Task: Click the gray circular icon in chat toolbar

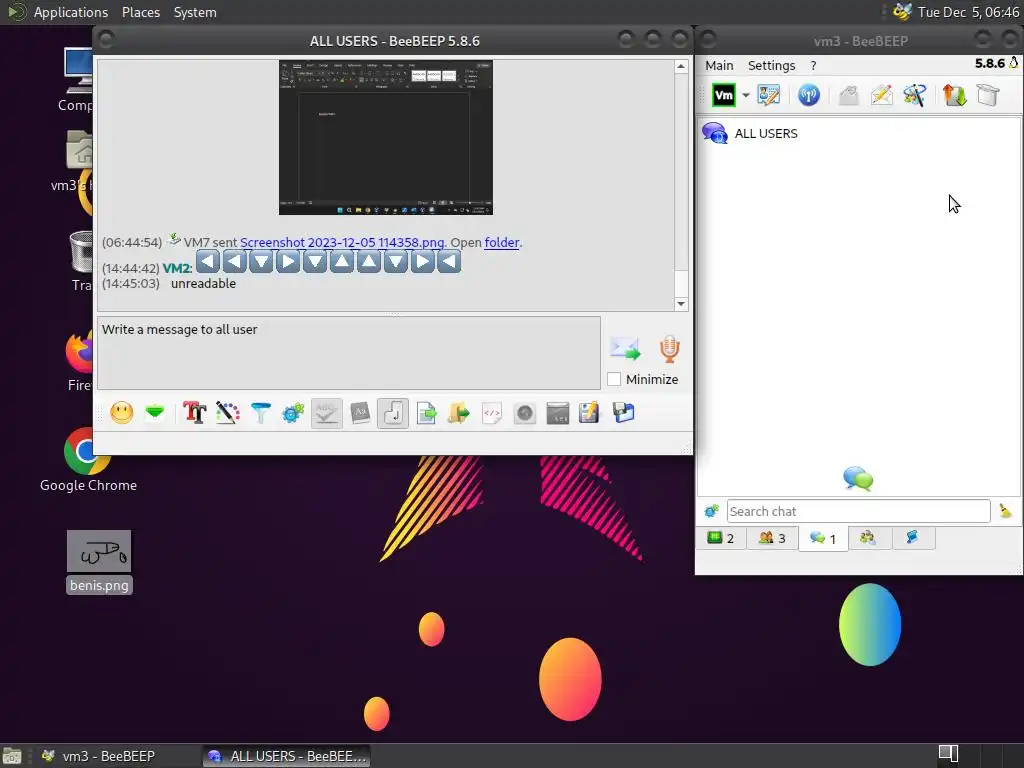Action: click(x=524, y=413)
